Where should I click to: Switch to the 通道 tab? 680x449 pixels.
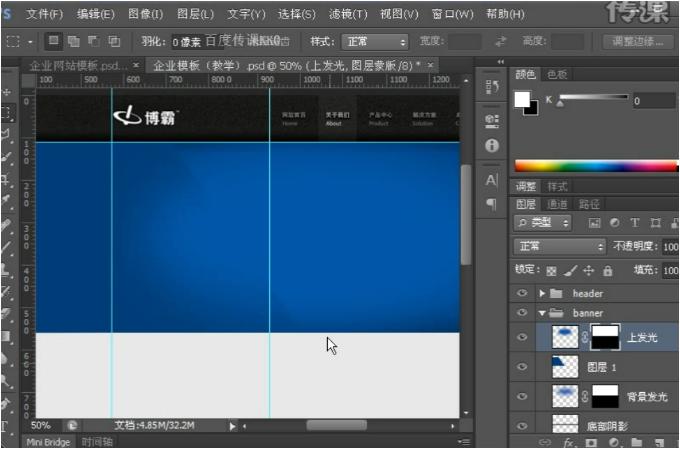click(x=557, y=204)
